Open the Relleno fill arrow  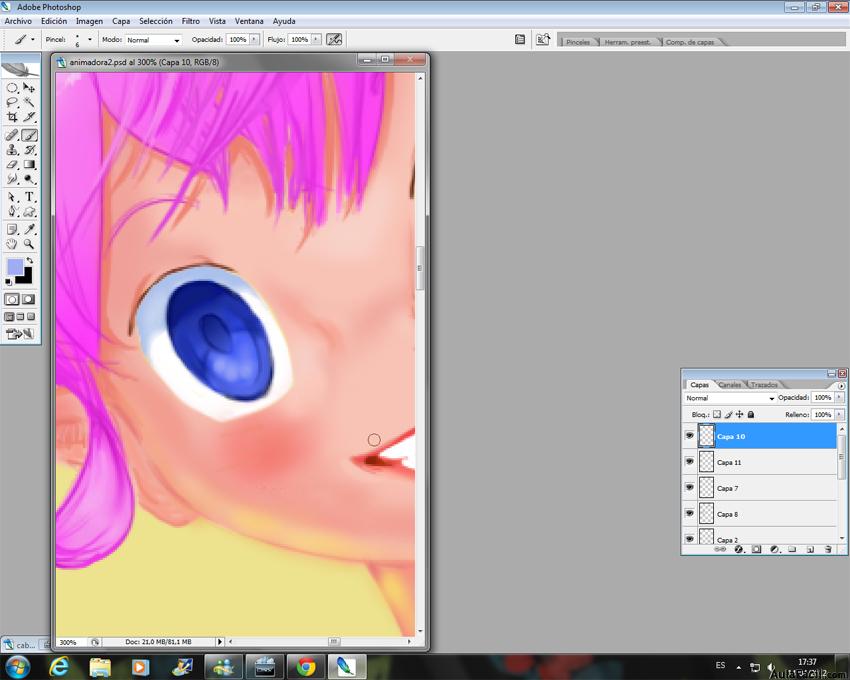(x=839, y=414)
